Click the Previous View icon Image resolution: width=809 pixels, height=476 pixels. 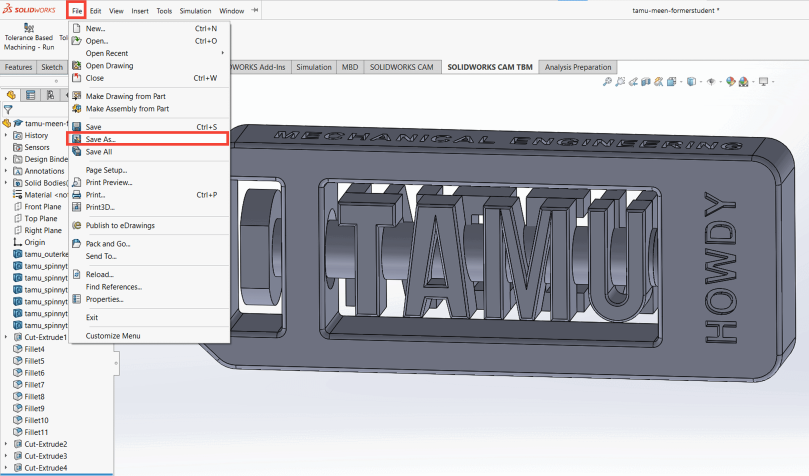[633, 81]
